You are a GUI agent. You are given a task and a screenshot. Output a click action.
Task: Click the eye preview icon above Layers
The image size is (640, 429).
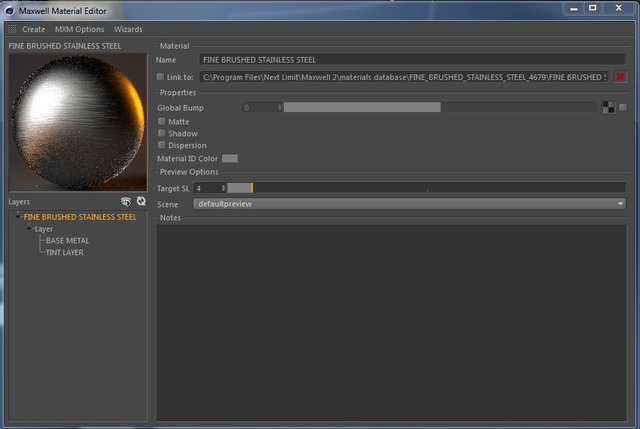point(126,201)
